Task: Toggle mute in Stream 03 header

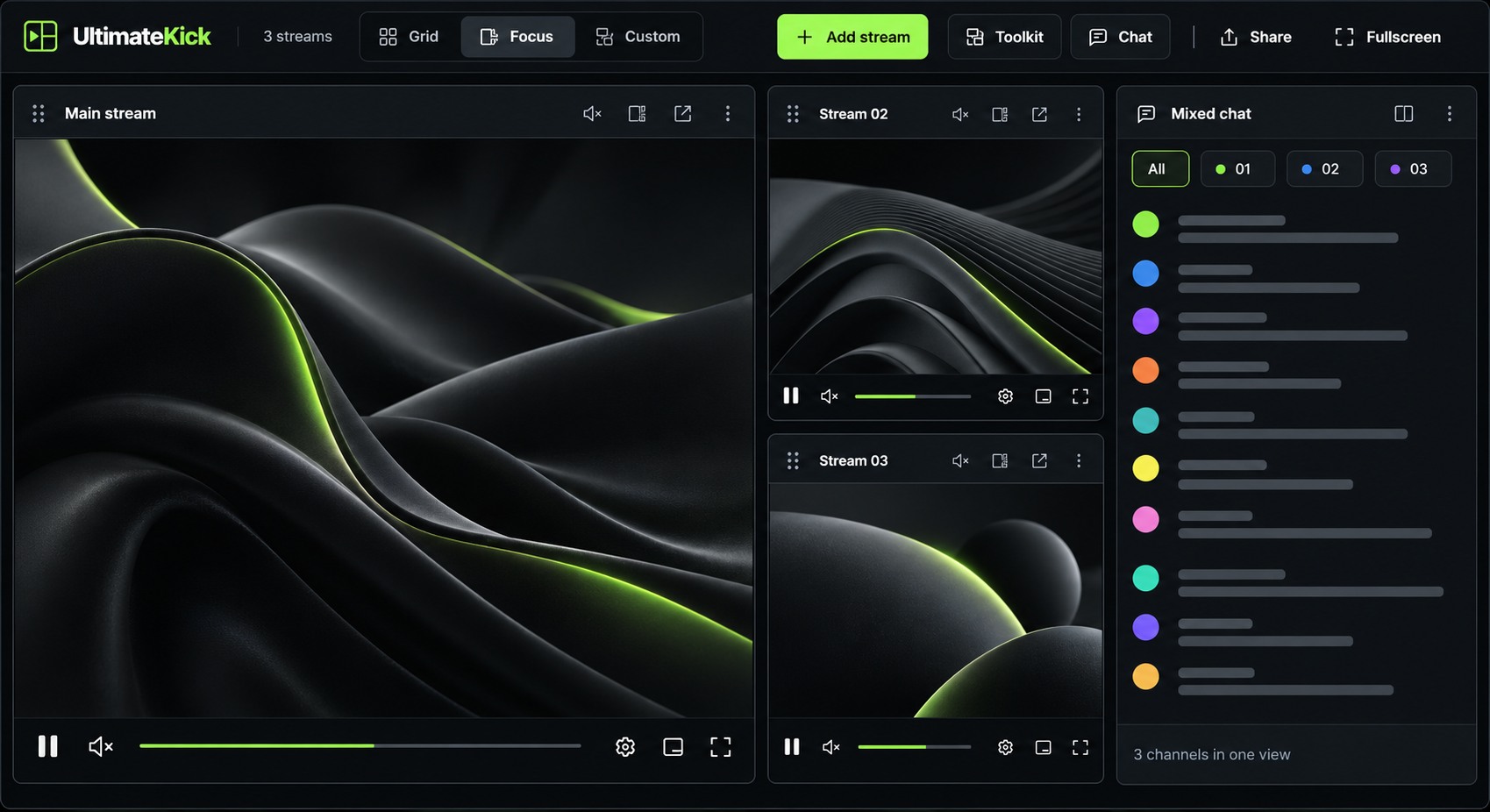Action: [960, 460]
